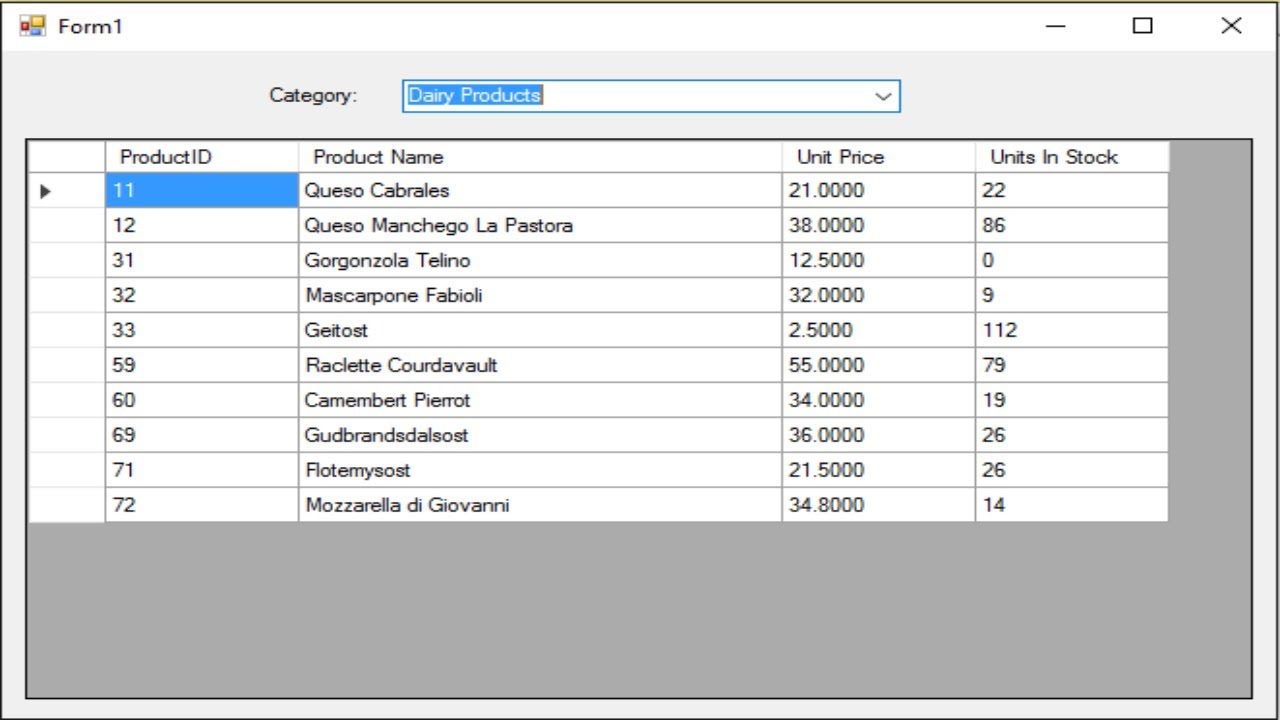
Task: Click the Queso Manchego La Pastora cell
Action: coord(540,225)
